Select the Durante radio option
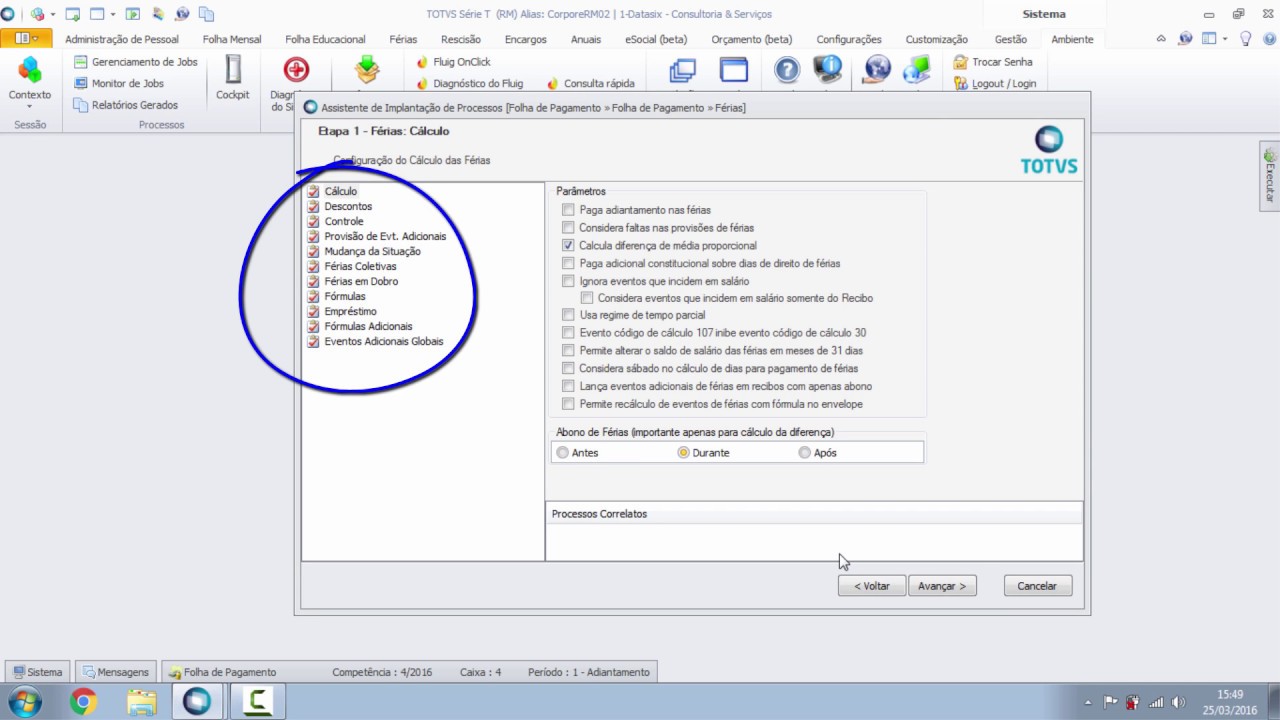Screen dimensions: 1280x720 click(x=684, y=453)
